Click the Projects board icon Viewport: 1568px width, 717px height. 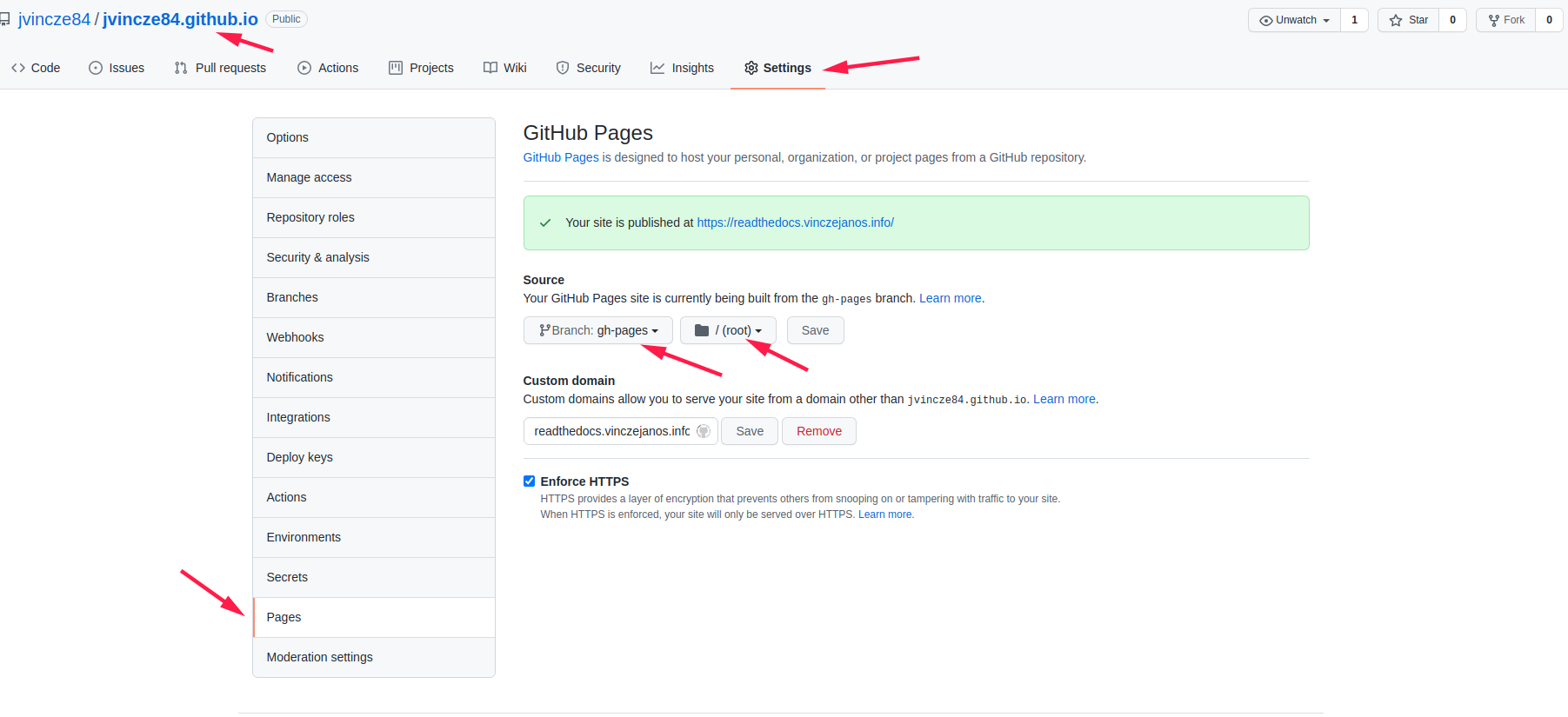396,68
